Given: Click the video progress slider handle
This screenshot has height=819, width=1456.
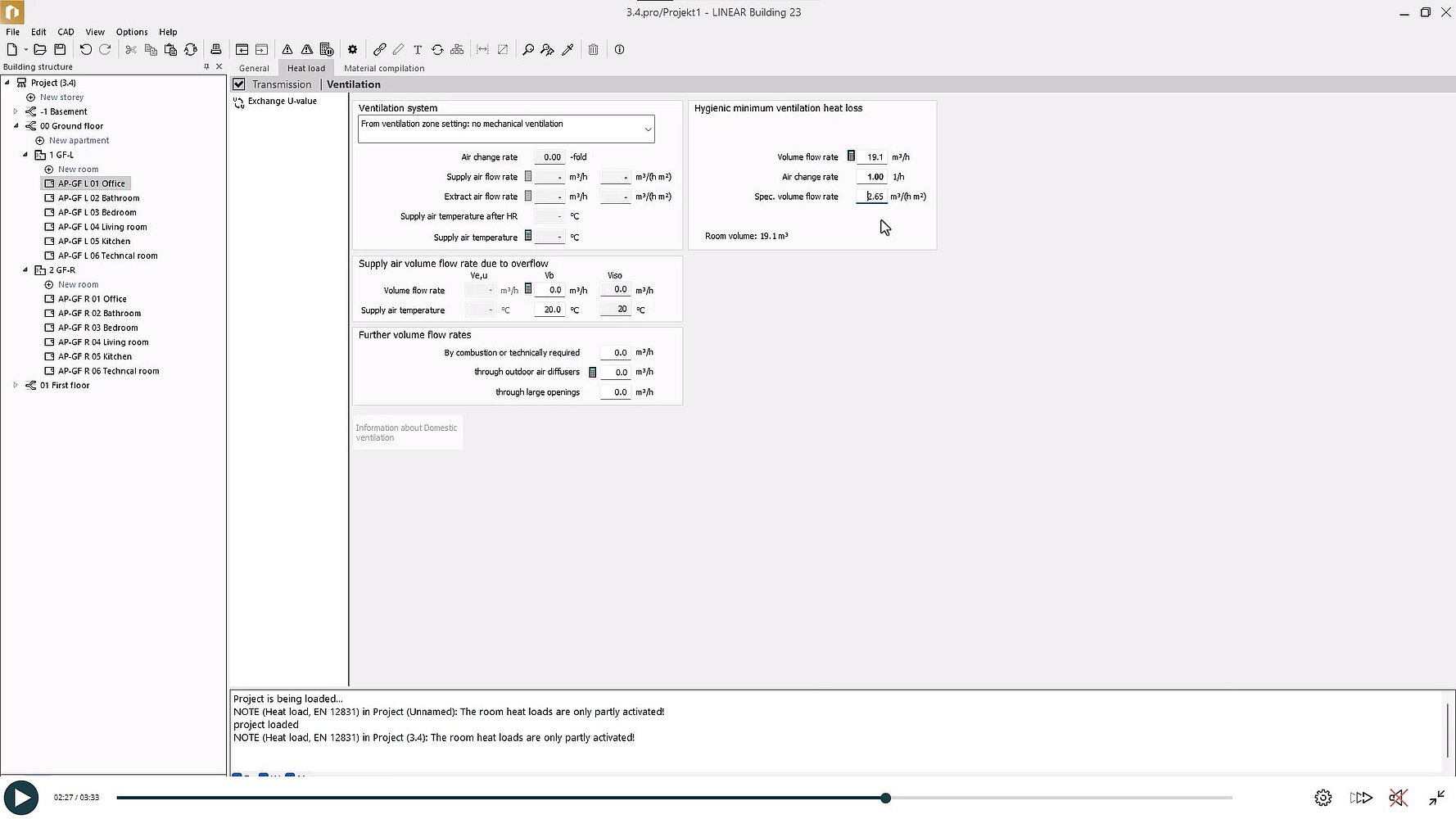Looking at the screenshot, I should point(885,798).
